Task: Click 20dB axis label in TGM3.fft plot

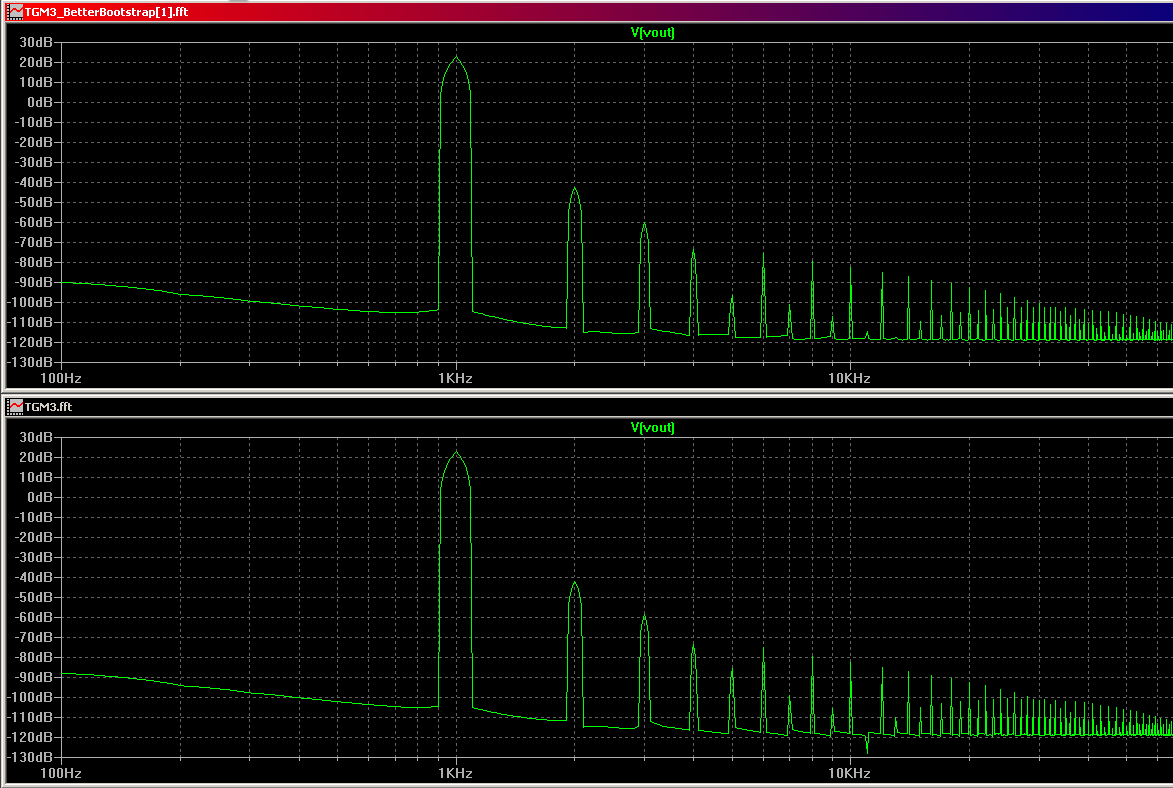Action: coord(36,457)
